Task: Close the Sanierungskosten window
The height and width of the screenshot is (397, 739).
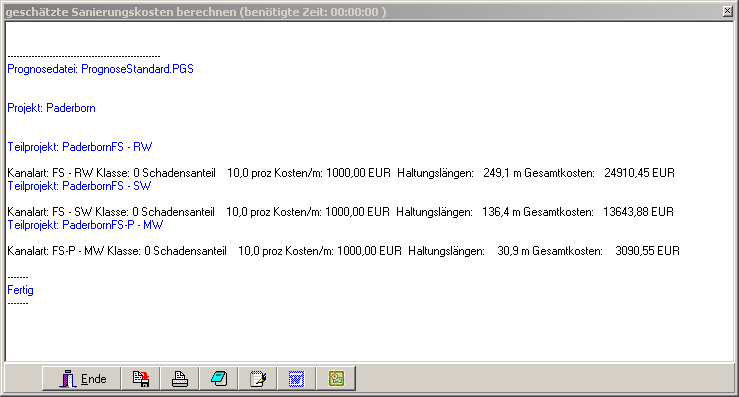Action: (728, 11)
